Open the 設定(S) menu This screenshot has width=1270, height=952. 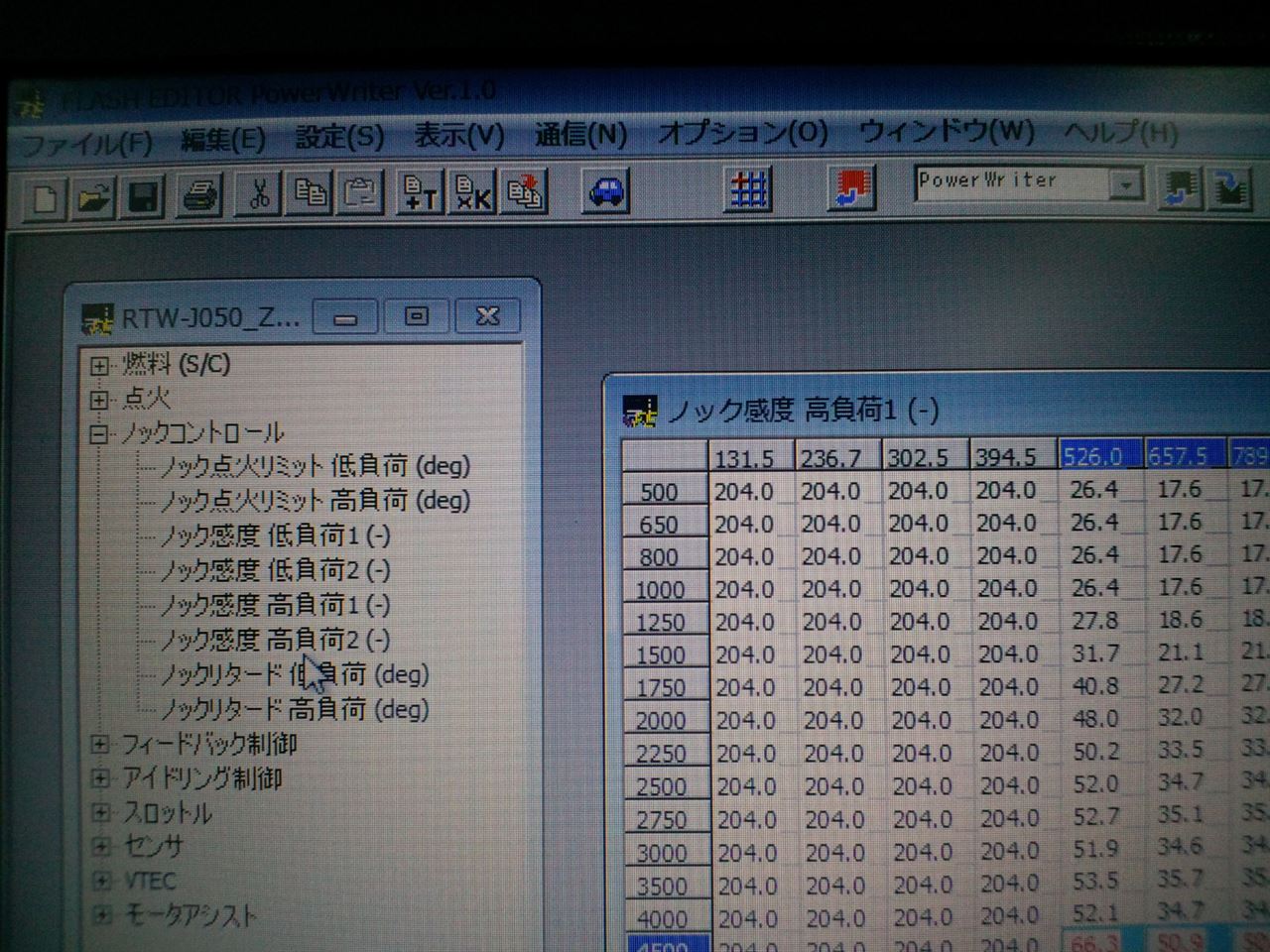[x=339, y=137]
